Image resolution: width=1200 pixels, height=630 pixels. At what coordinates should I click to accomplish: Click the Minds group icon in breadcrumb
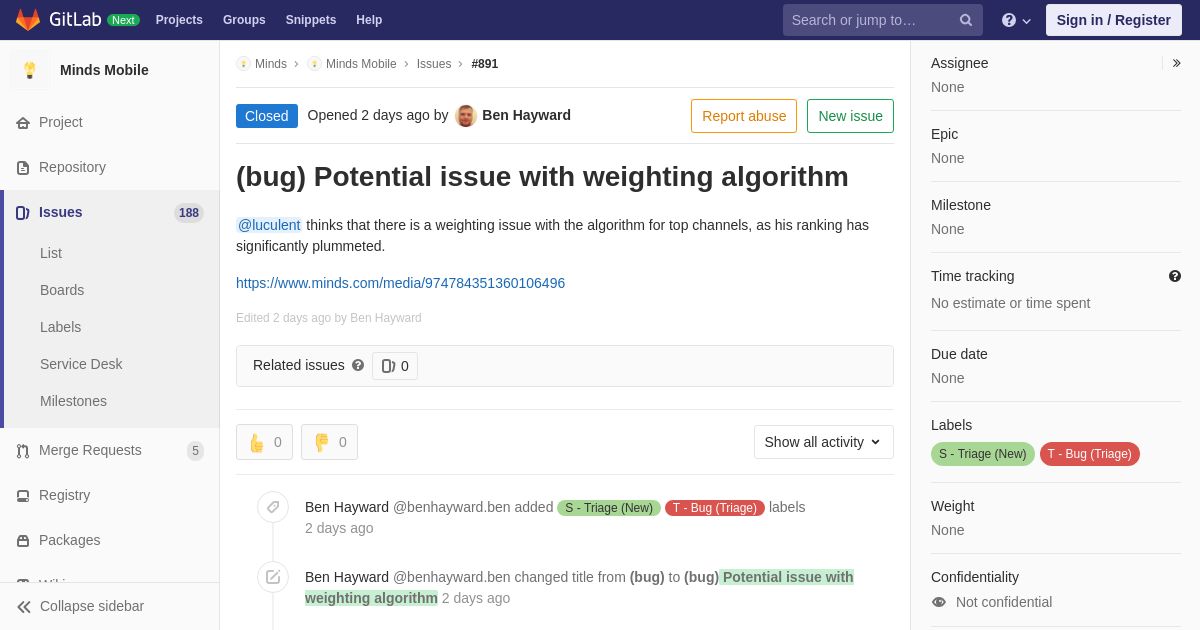click(243, 64)
